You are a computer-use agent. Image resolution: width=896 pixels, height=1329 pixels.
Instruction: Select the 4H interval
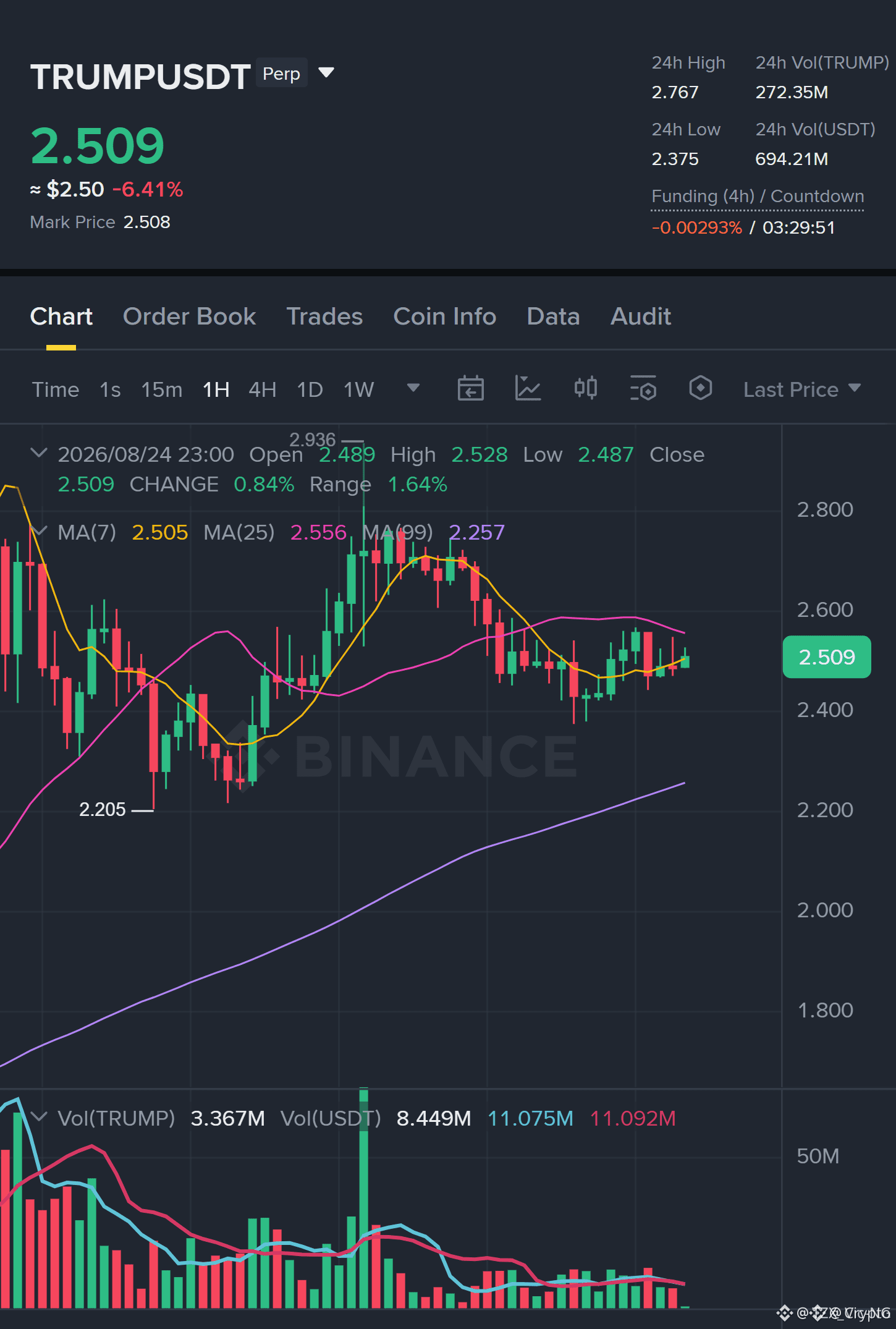263,389
